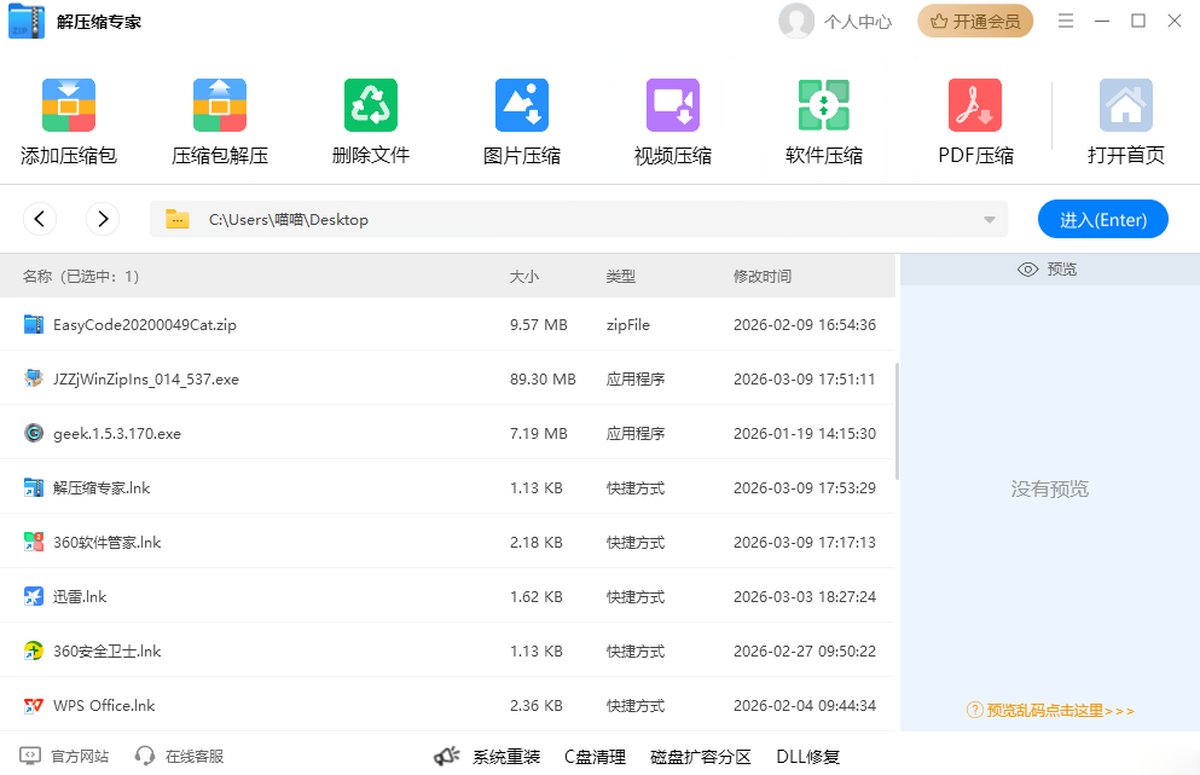Click the 开通会员 membership button

975,21
